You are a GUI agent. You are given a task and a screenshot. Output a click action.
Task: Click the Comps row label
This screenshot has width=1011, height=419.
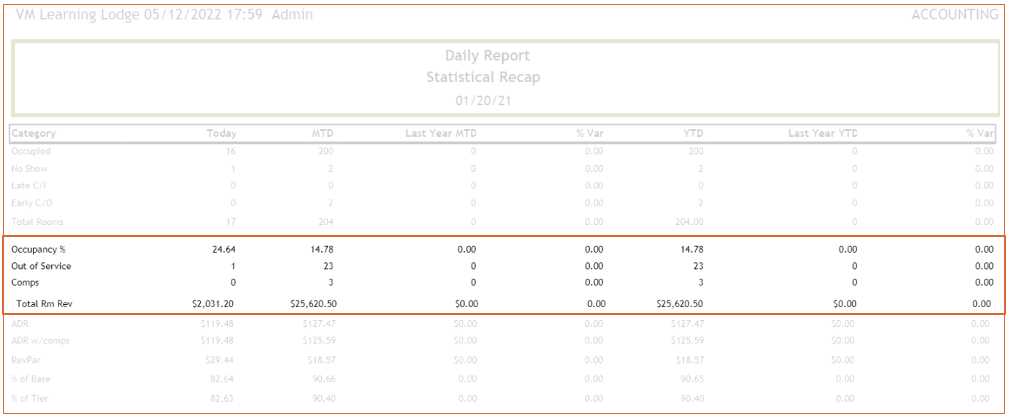[27, 284]
